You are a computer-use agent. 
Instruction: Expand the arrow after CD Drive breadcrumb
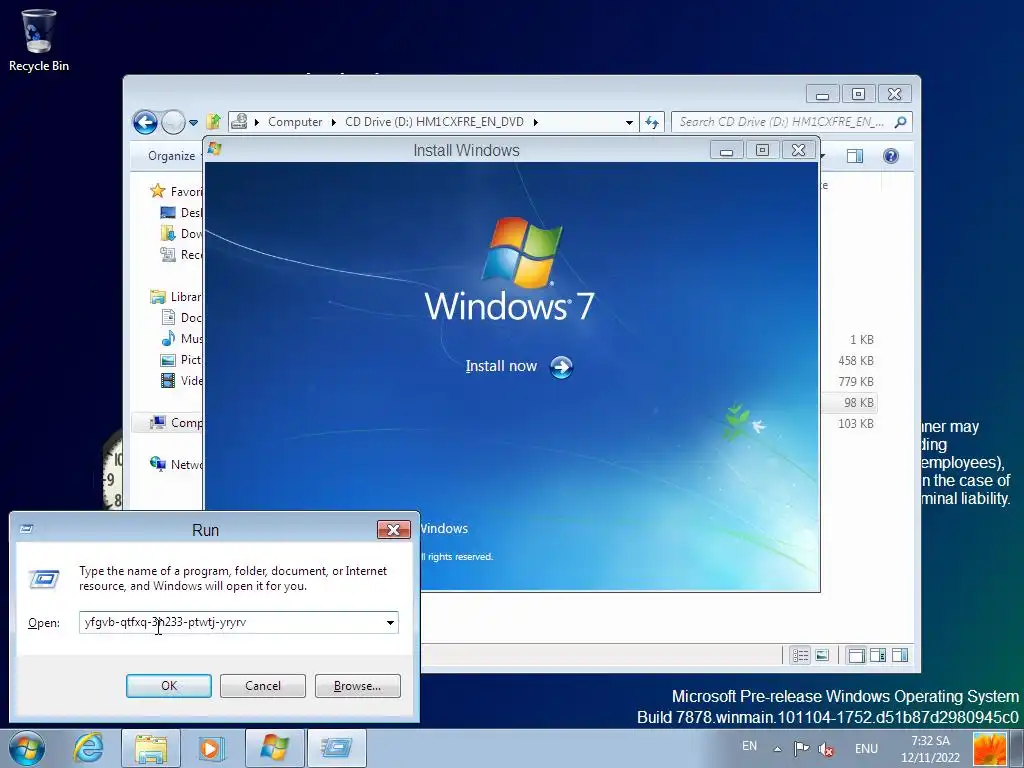point(536,122)
